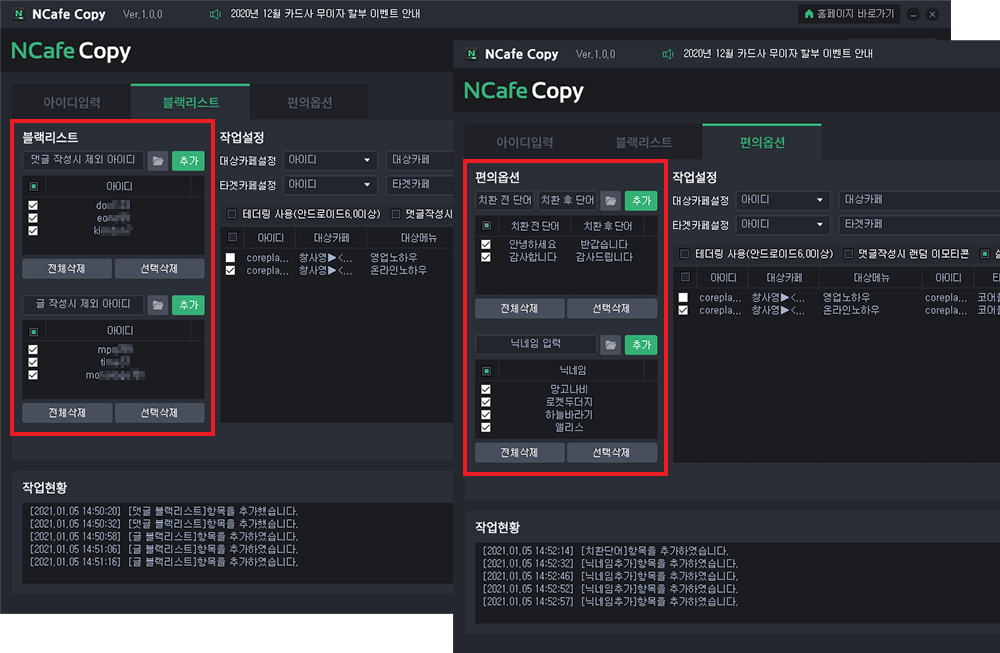Click speaker icon in front window title bar
The width and height of the screenshot is (1000, 653).
[668, 54]
